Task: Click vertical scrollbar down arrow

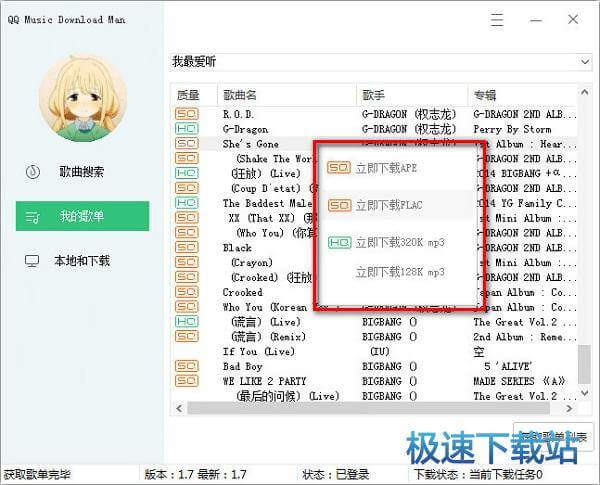Action: [x=584, y=393]
